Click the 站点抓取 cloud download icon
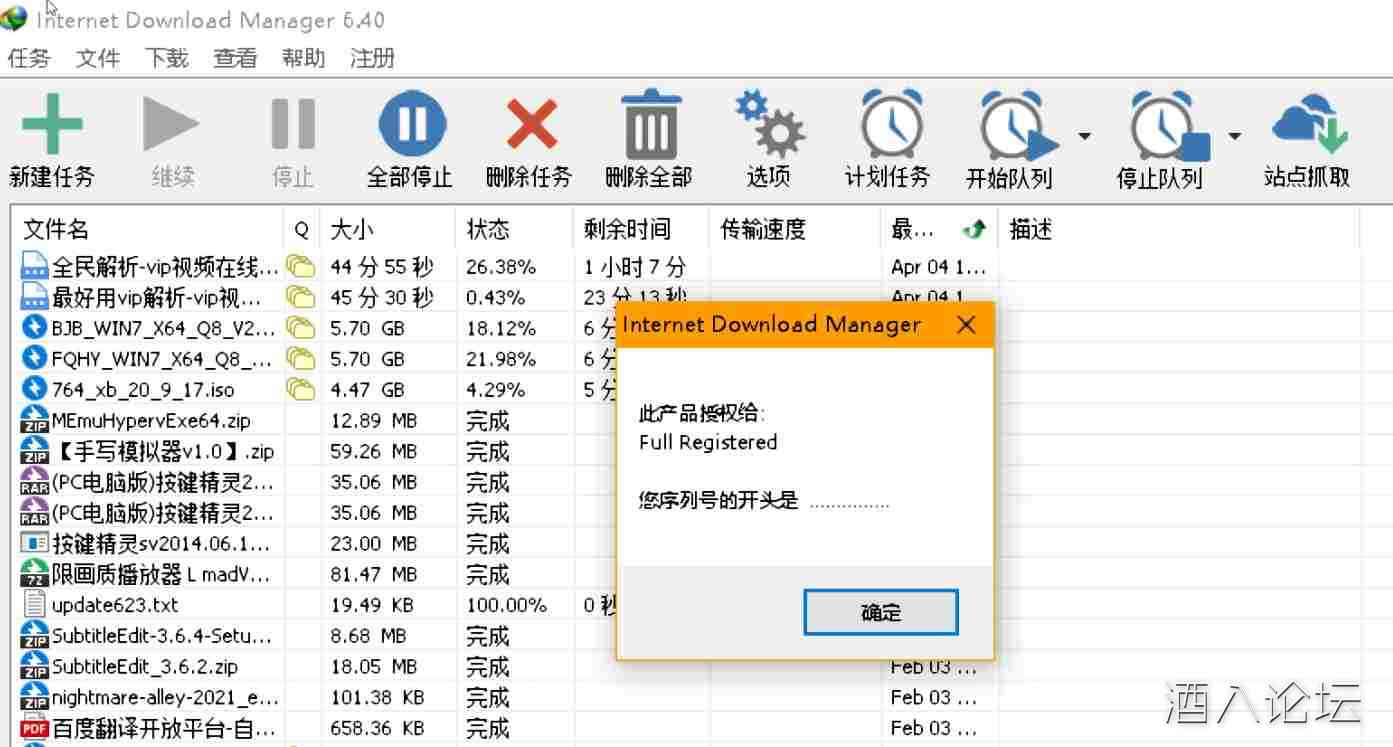The height and width of the screenshot is (747, 1393). point(1309,123)
